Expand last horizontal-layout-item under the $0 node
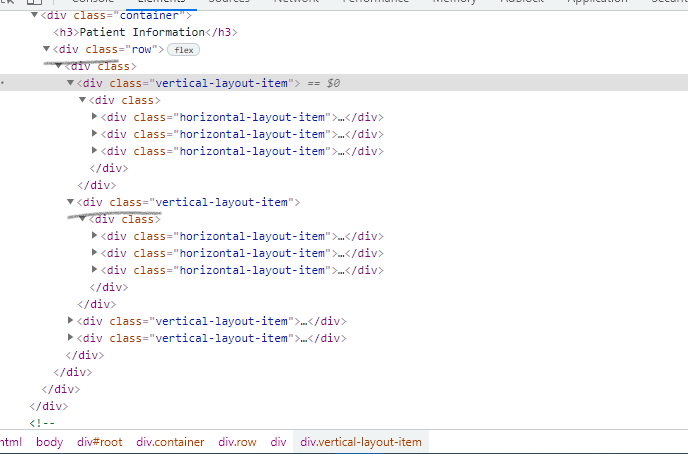The height and width of the screenshot is (454, 688). [x=94, y=150]
